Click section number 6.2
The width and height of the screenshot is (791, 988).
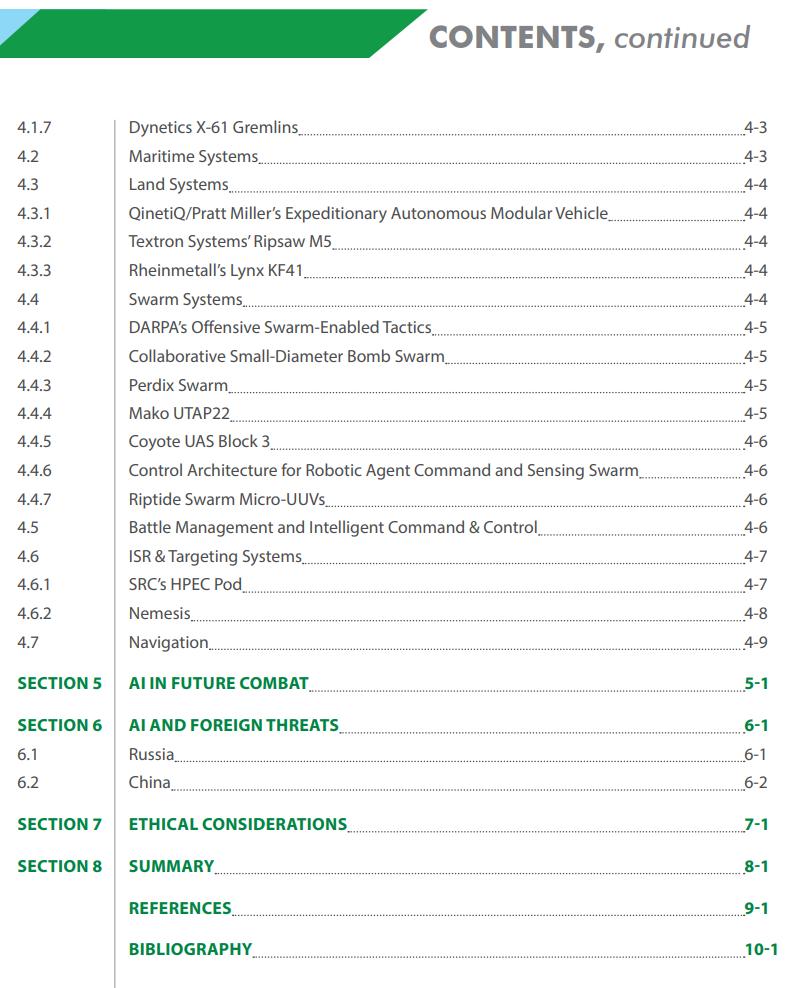(28, 783)
